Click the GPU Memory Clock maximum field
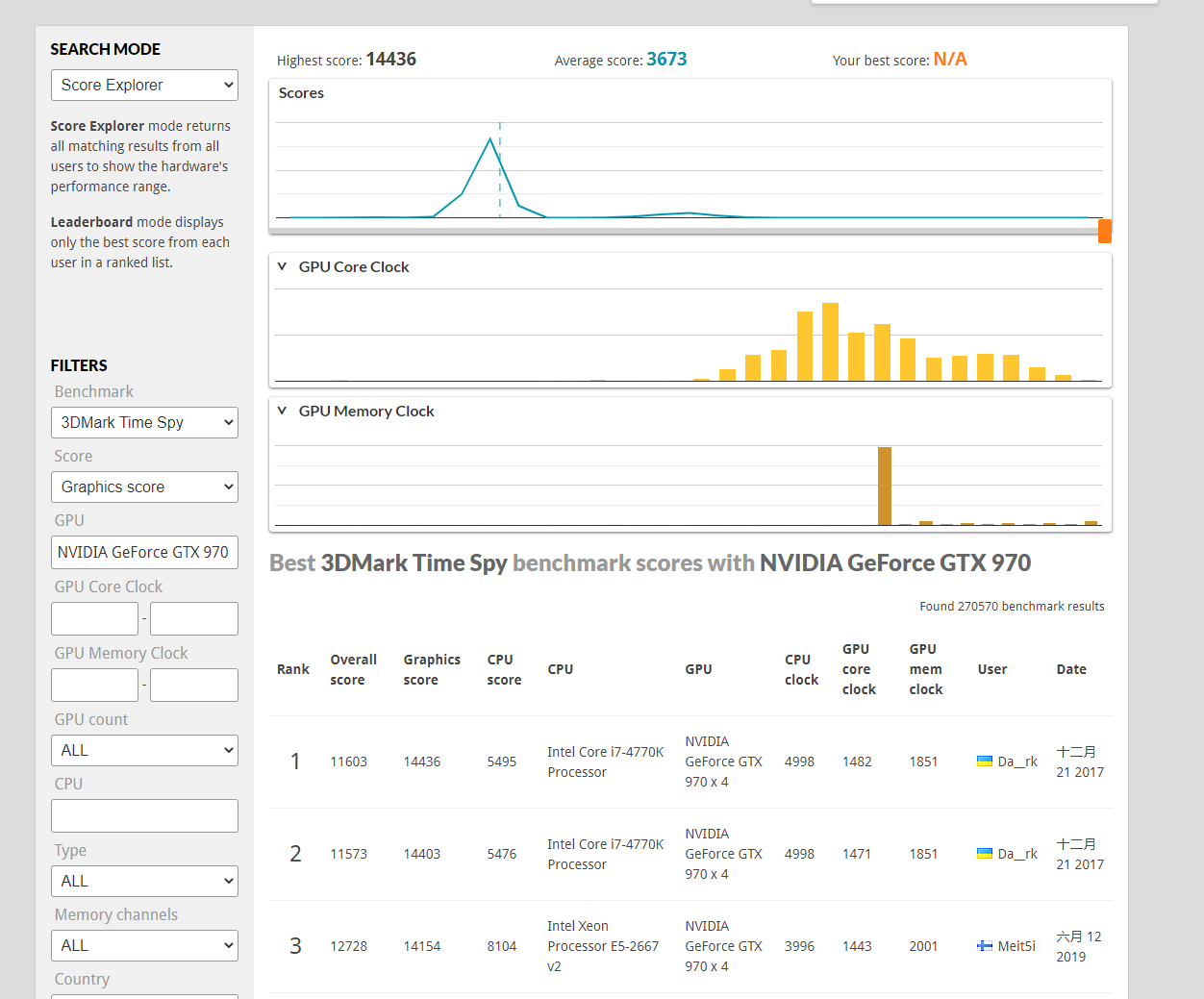The height and width of the screenshot is (999, 1204). point(193,685)
